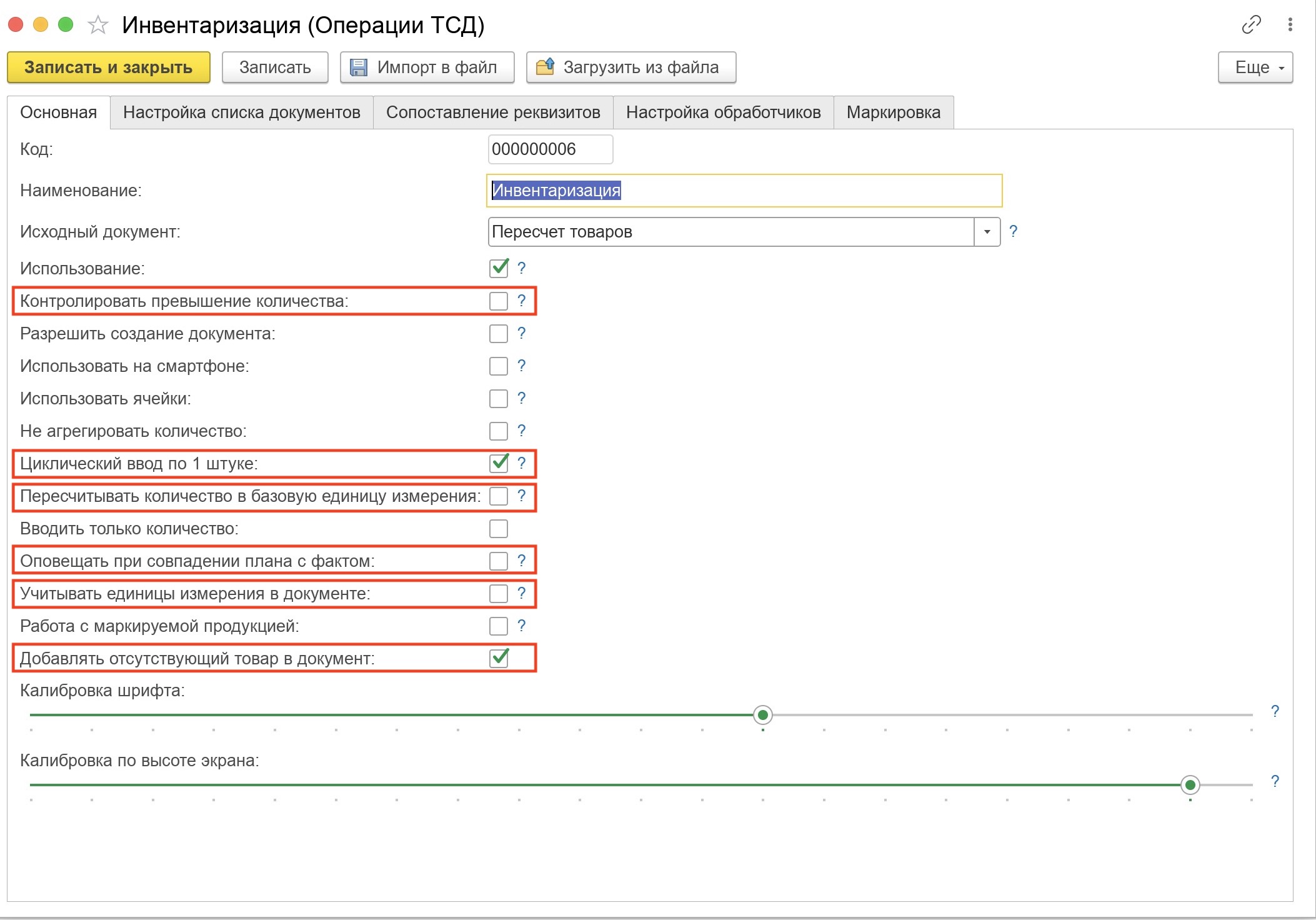The image size is (1316, 920).
Task: Open help for Калибровка шрифта slider
Action: [1275, 711]
